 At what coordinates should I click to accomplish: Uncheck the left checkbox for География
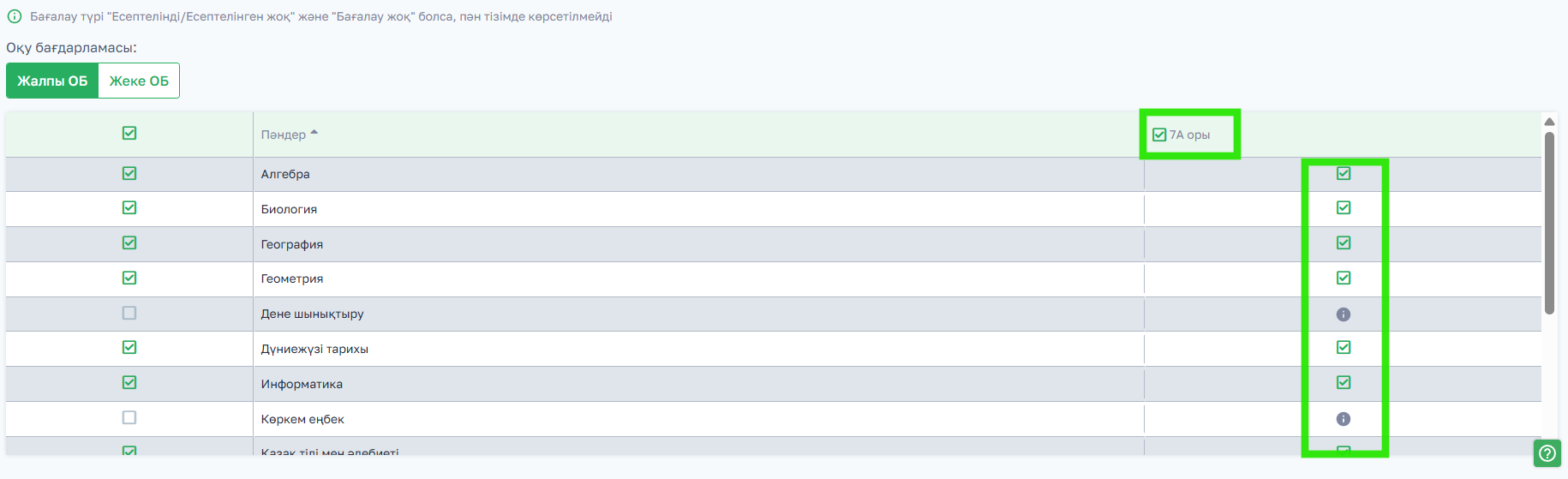pyautogui.click(x=129, y=242)
